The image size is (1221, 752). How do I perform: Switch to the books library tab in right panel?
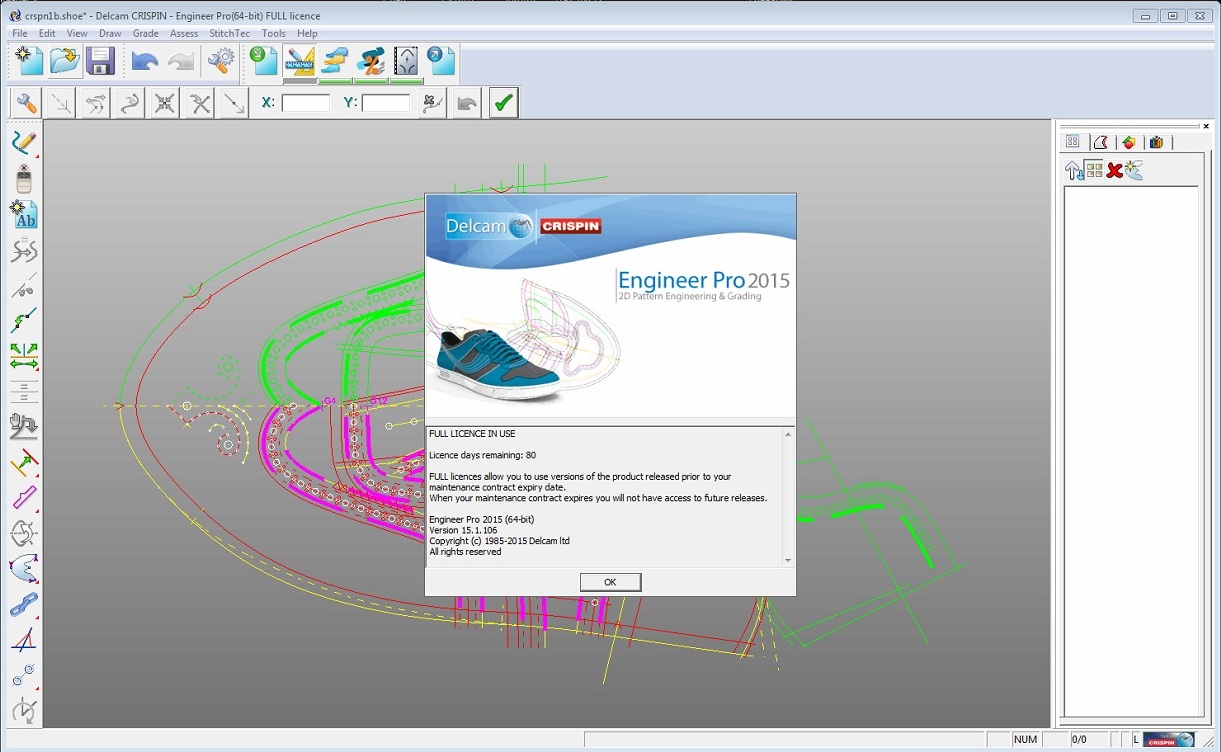pyautogui.click(x=1157, y=142)
